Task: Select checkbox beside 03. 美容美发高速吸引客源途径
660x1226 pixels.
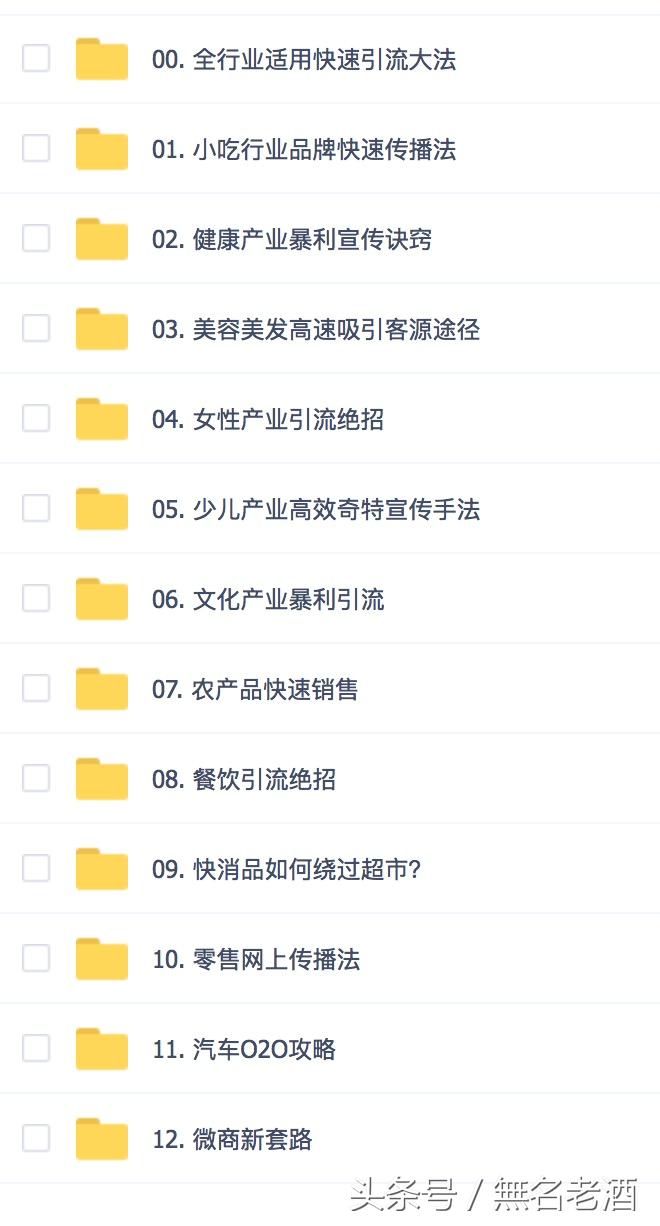Action: pyautogui.click(x=36, y=328)
